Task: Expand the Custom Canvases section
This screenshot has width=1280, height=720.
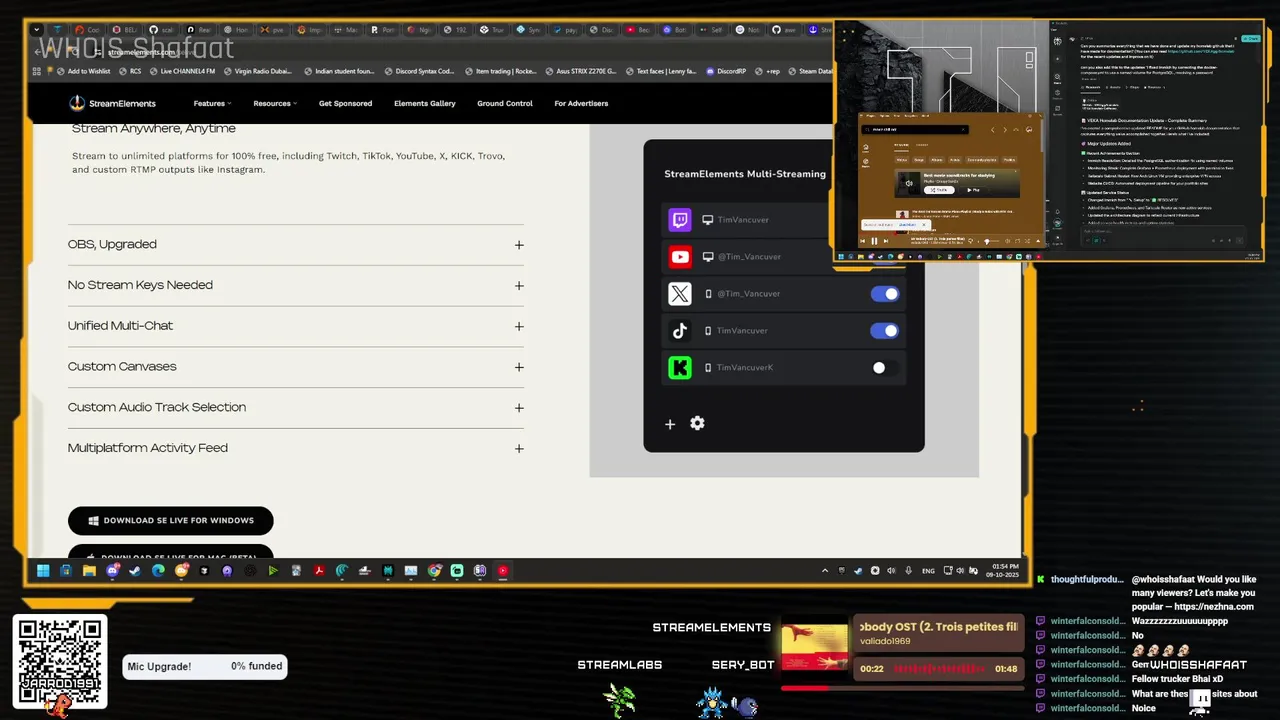Action: (295, 367)
